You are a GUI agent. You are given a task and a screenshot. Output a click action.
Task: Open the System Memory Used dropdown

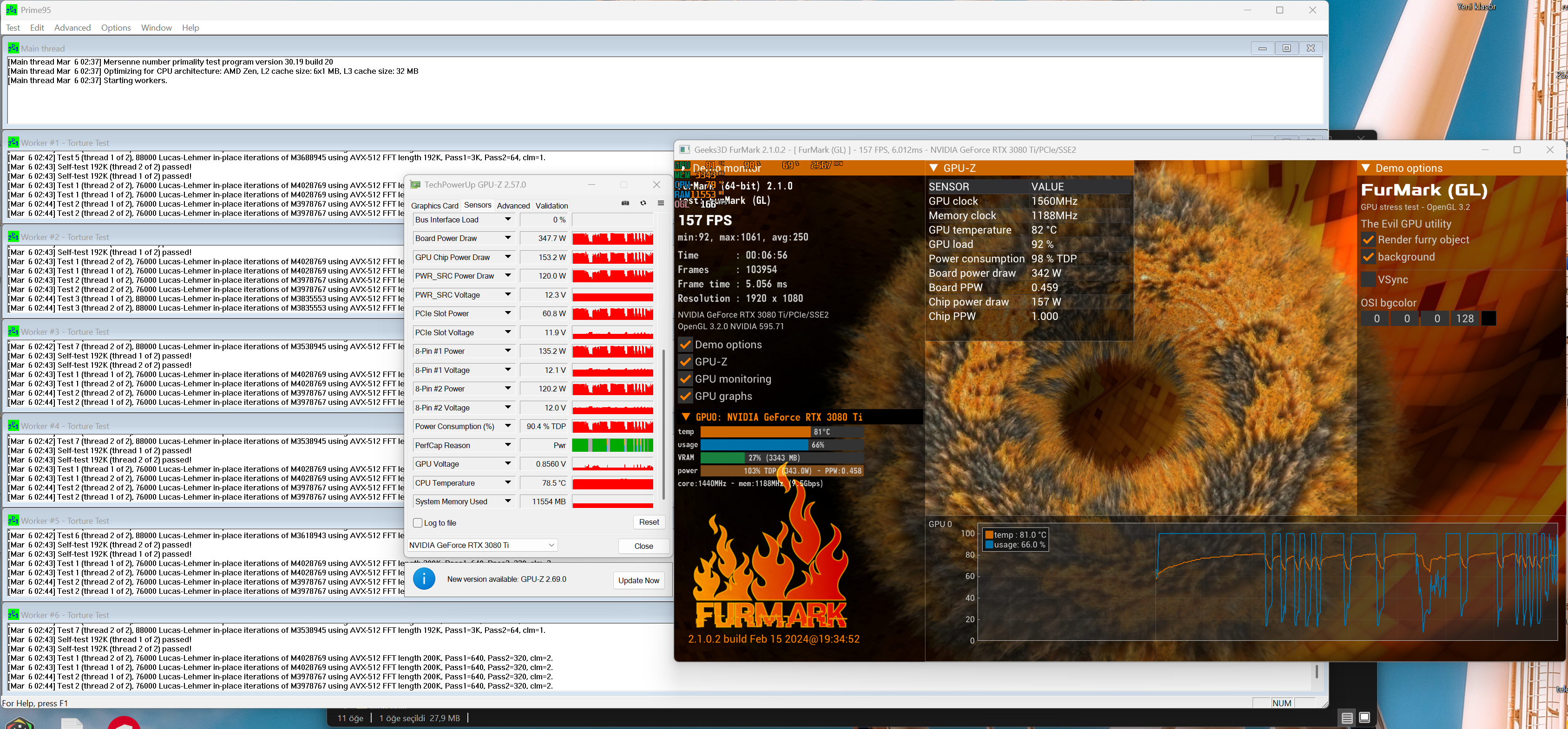click(508, 501)
